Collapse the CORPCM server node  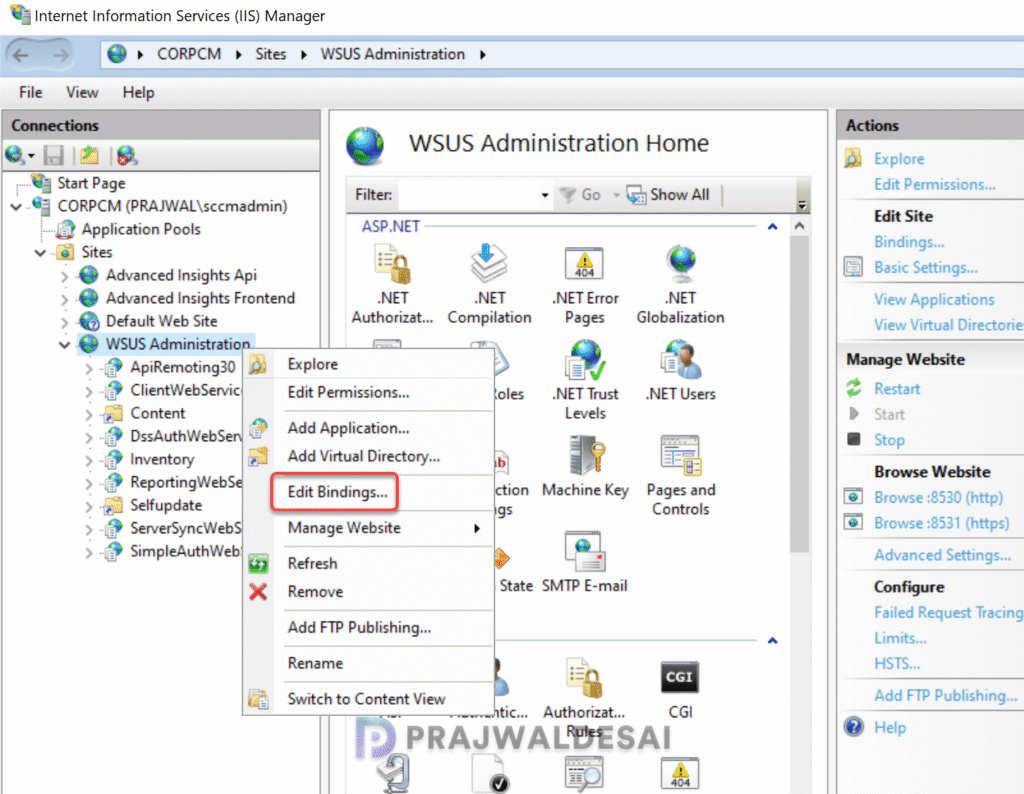point(16,206)
